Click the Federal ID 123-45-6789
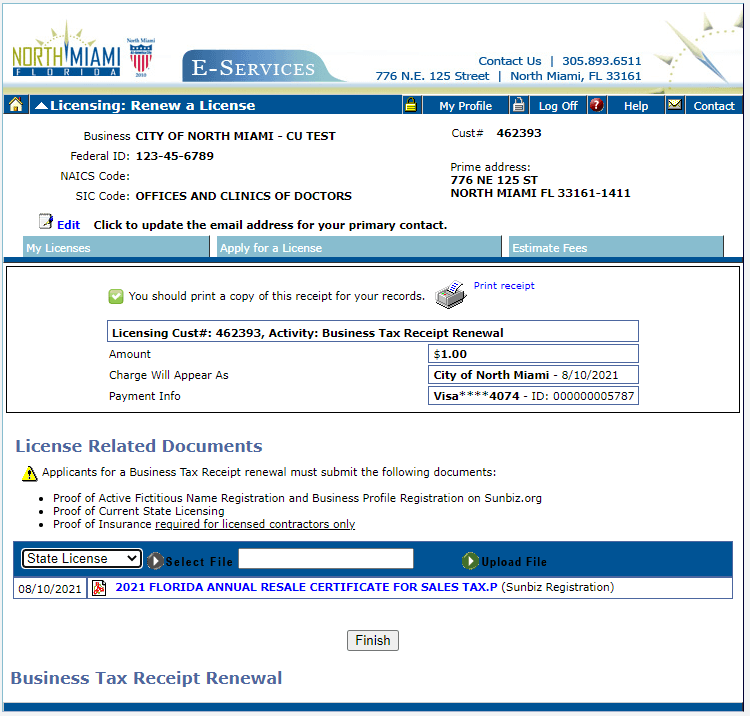 [x=175, y=156]
